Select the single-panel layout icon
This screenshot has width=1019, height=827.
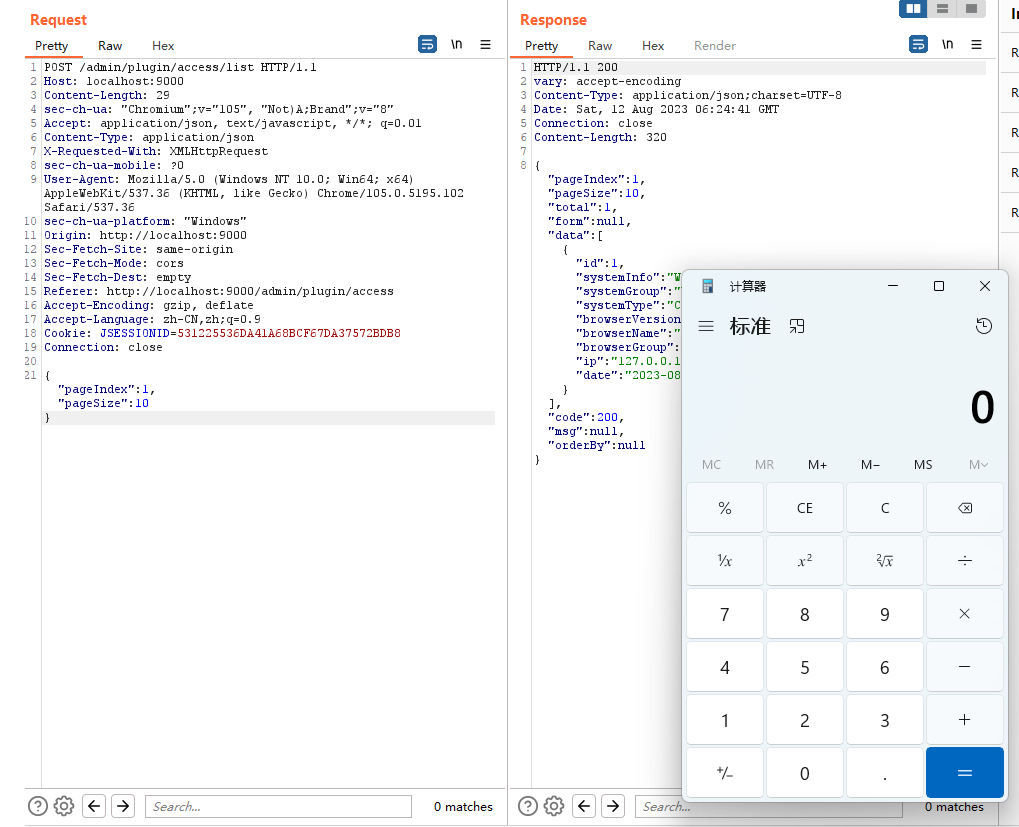coord(969,9)
